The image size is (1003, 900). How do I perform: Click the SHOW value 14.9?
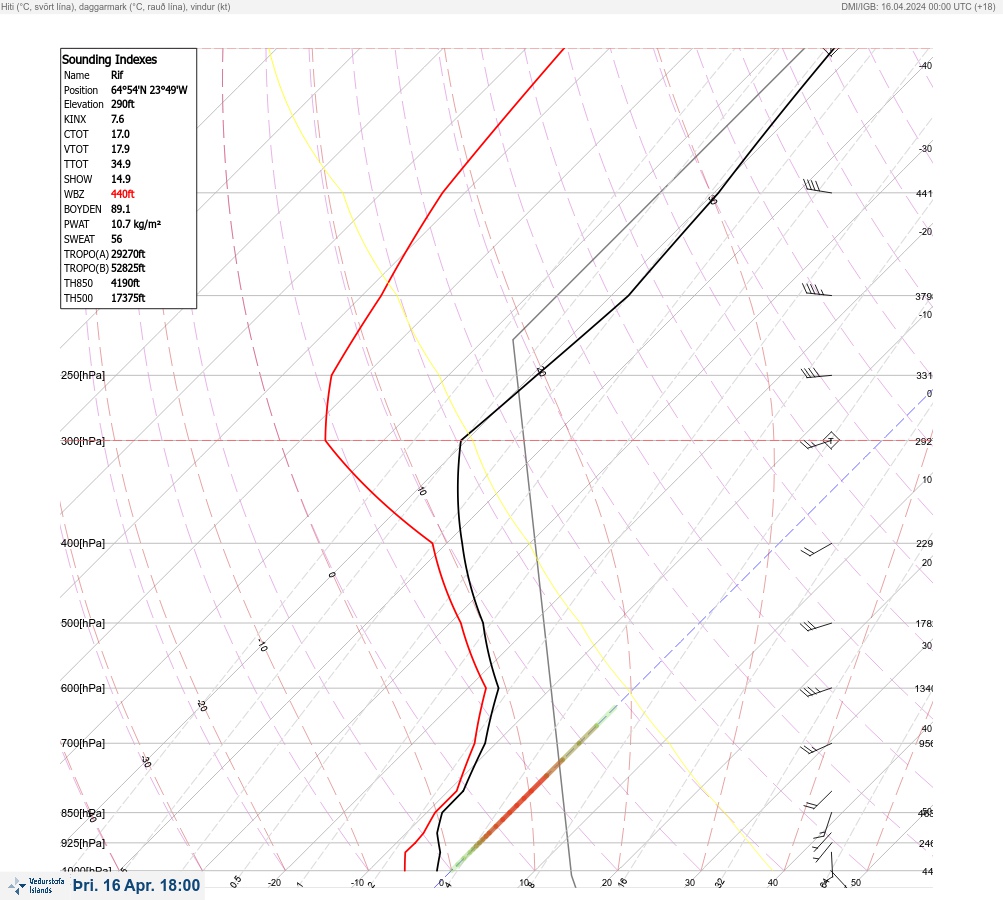121,179
